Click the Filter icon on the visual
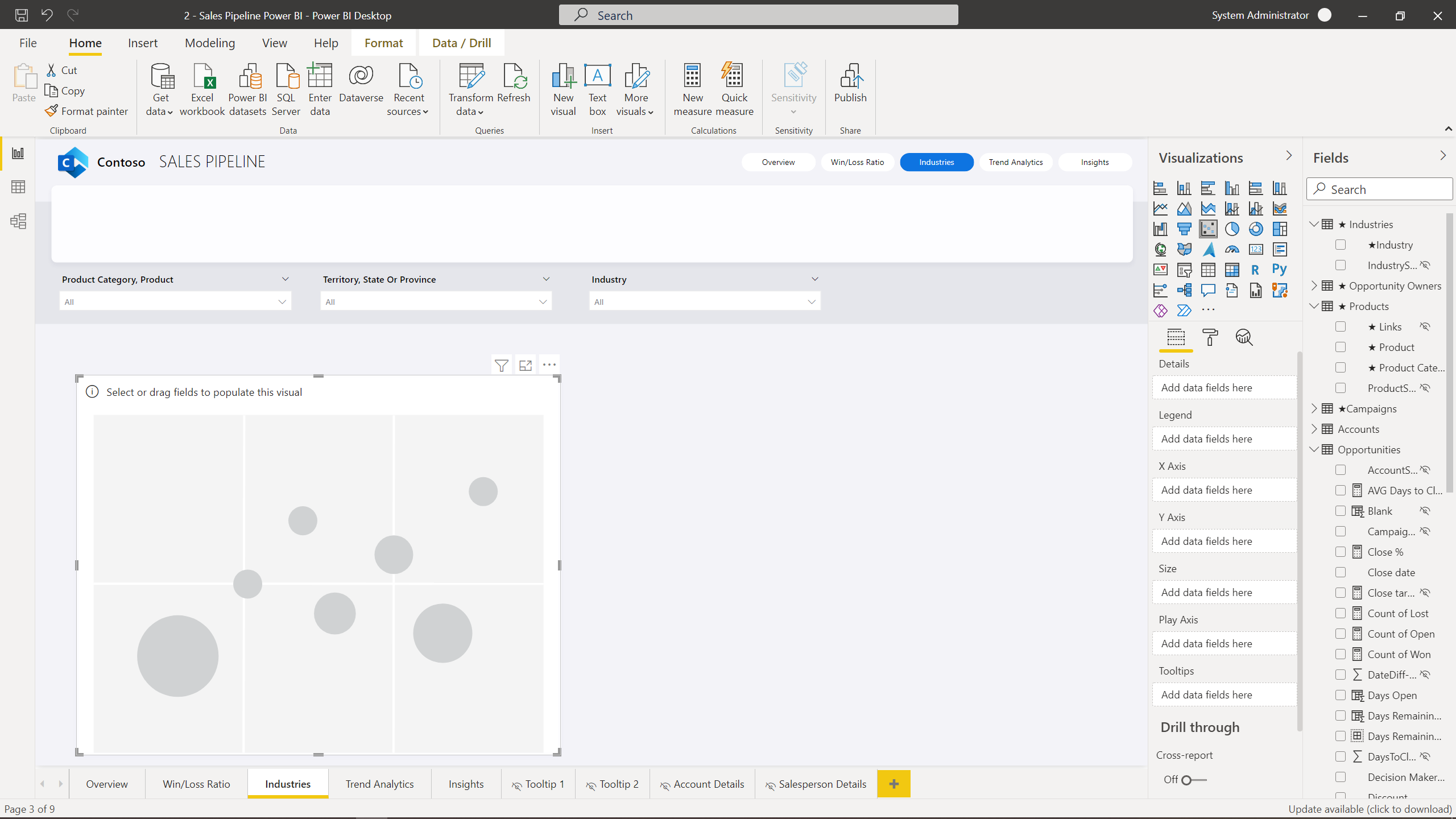This screenshot has height=819, width=1456. (x=501, y=365)
